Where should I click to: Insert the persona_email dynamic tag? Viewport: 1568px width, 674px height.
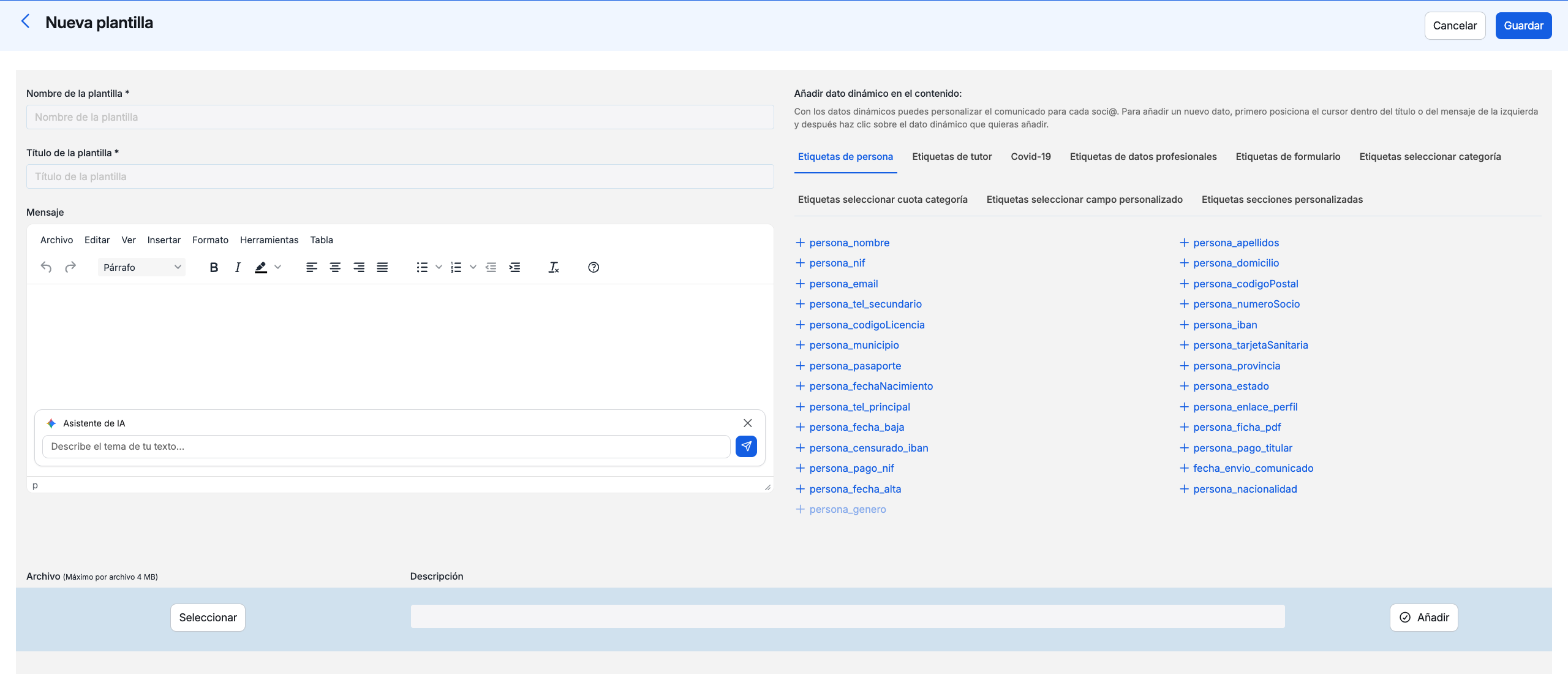coord(843,284)
